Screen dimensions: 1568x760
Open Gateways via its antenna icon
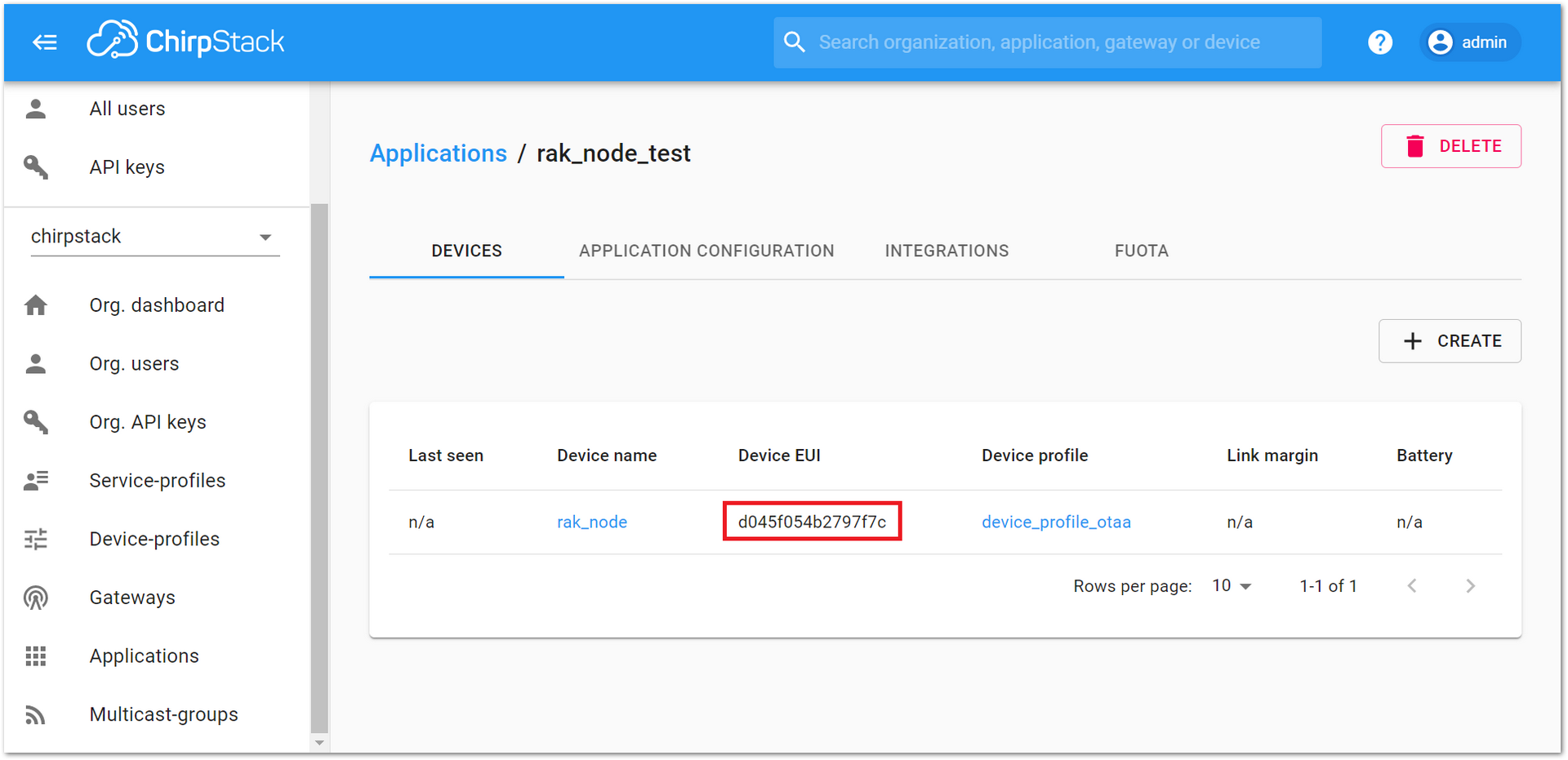[36, 598]
